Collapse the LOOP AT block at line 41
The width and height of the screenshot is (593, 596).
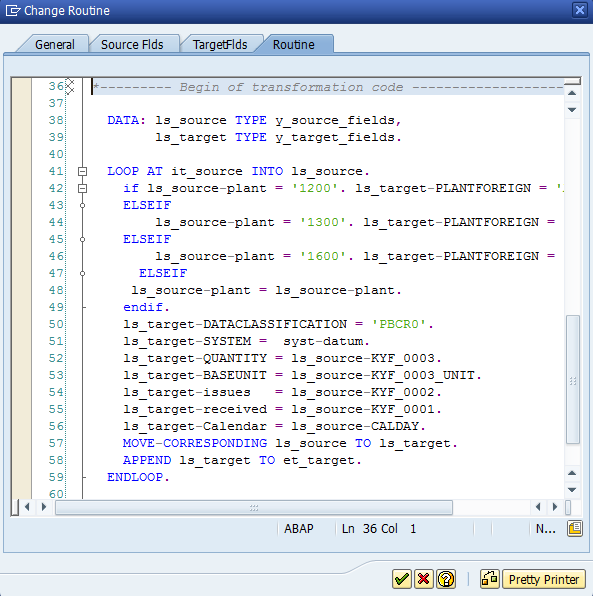click(82, 171)
